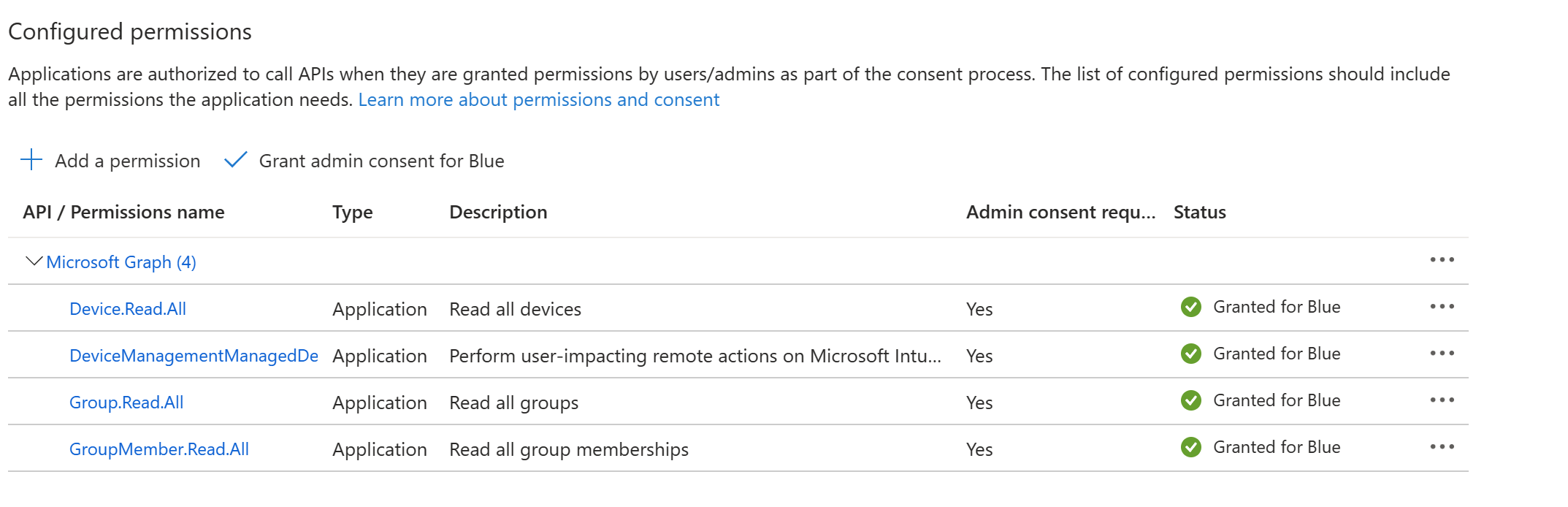Click Grant admin consent for Blue

381,161
